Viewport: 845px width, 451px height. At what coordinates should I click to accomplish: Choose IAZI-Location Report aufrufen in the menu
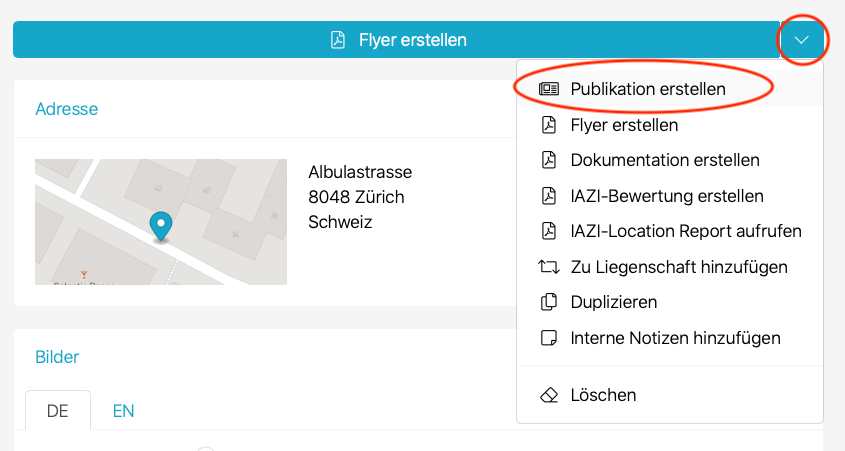685,231
